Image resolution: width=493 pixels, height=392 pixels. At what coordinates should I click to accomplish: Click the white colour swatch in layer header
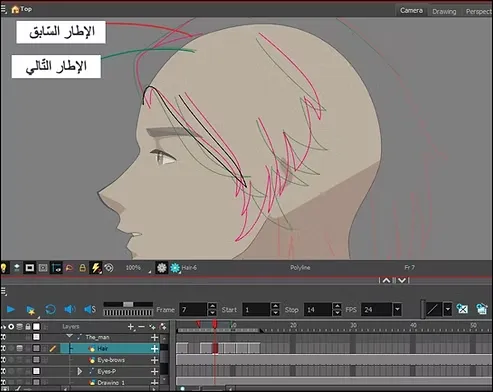pyautogui.click(x=36, y=327)
